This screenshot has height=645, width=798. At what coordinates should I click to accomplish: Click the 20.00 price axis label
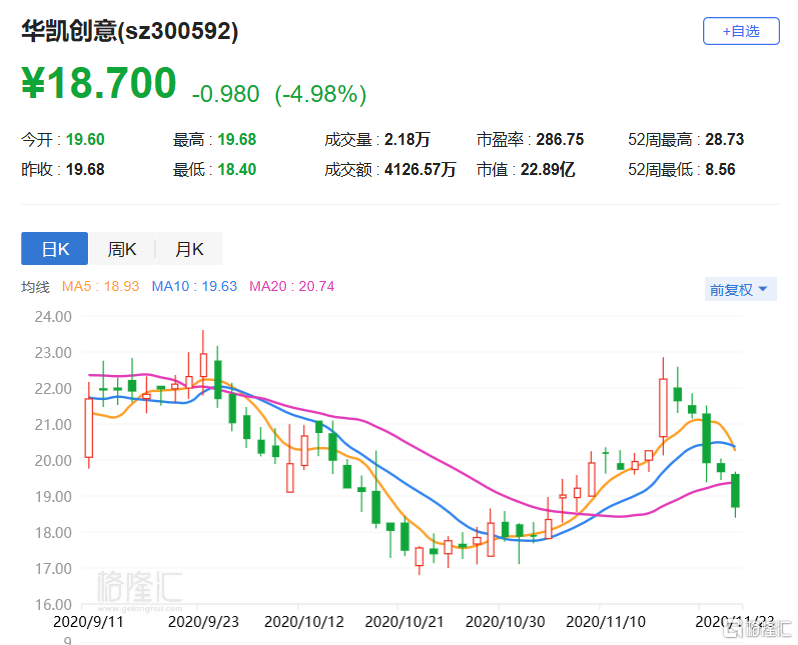coord(53,461)
